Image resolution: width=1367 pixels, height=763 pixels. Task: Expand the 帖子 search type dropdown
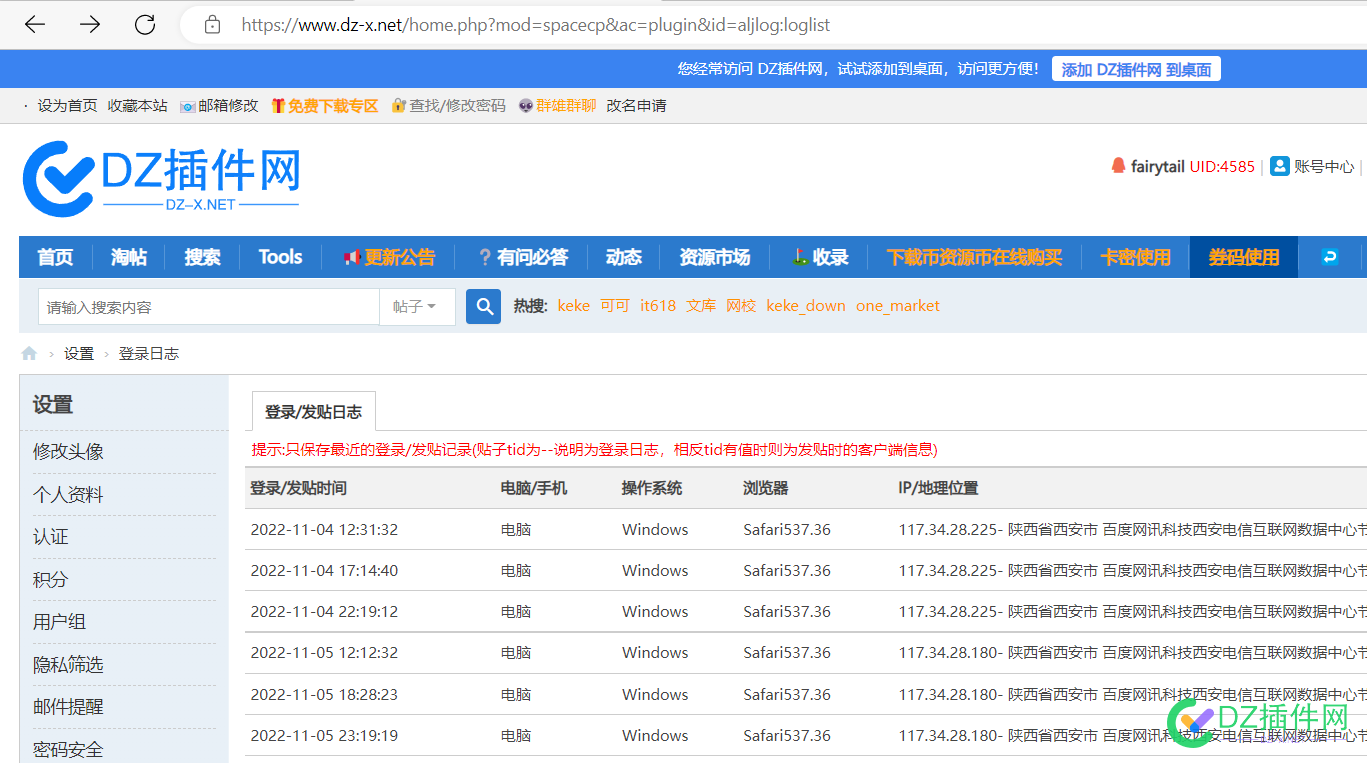pos(417,307)
